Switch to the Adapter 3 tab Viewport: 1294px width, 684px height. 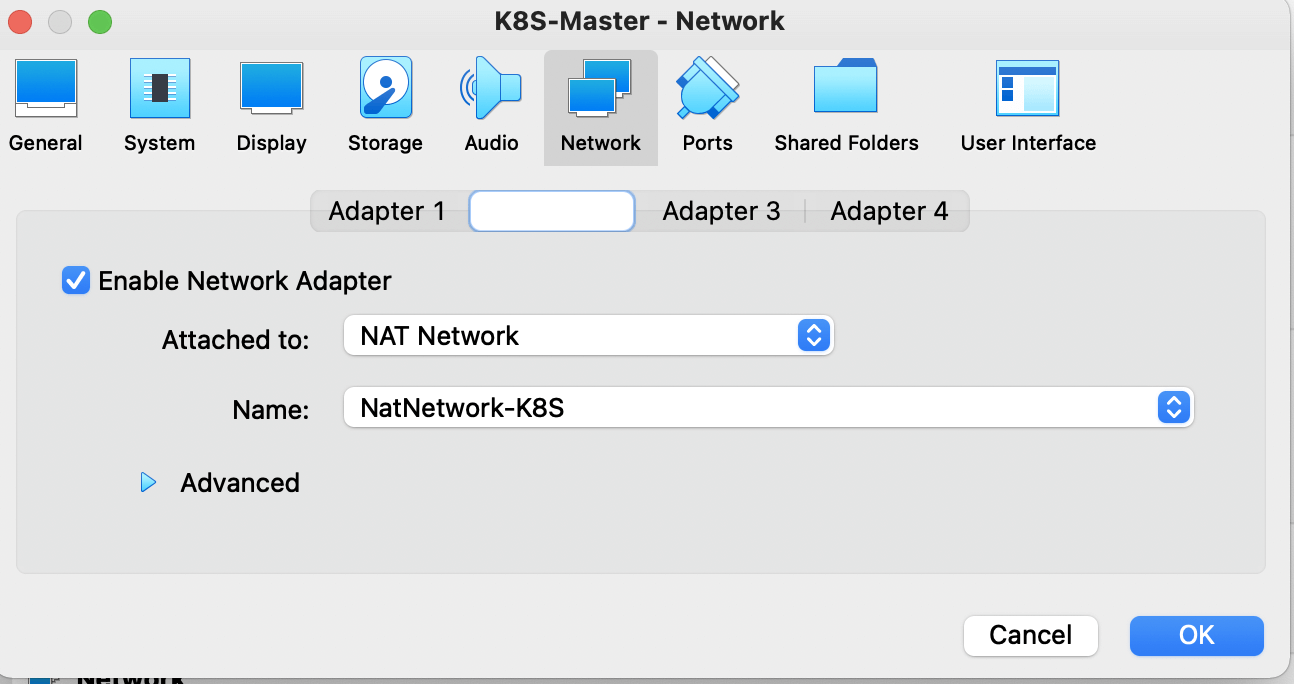click(x=721, y=212)
